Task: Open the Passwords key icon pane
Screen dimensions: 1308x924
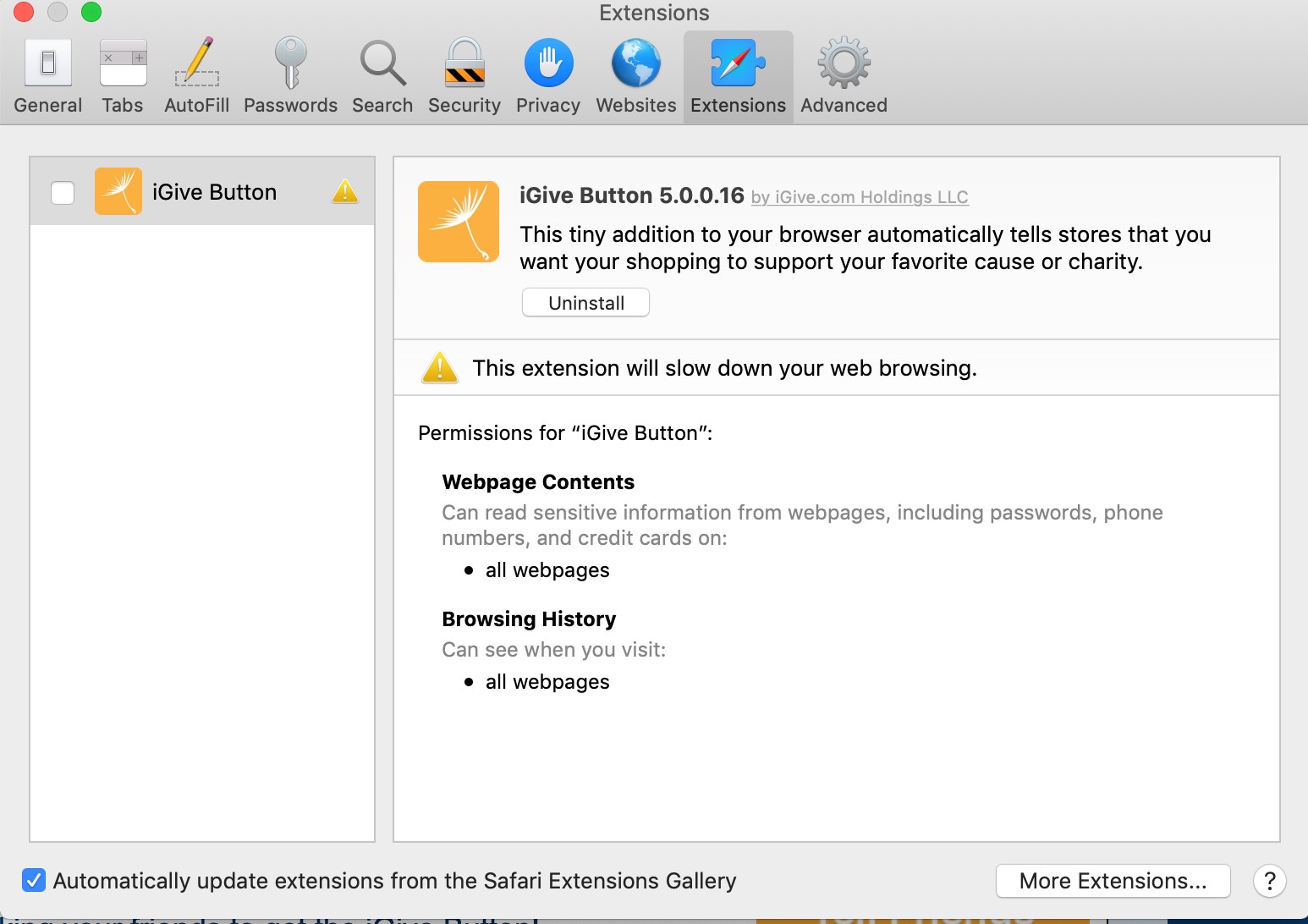Action: coord(290,77)
